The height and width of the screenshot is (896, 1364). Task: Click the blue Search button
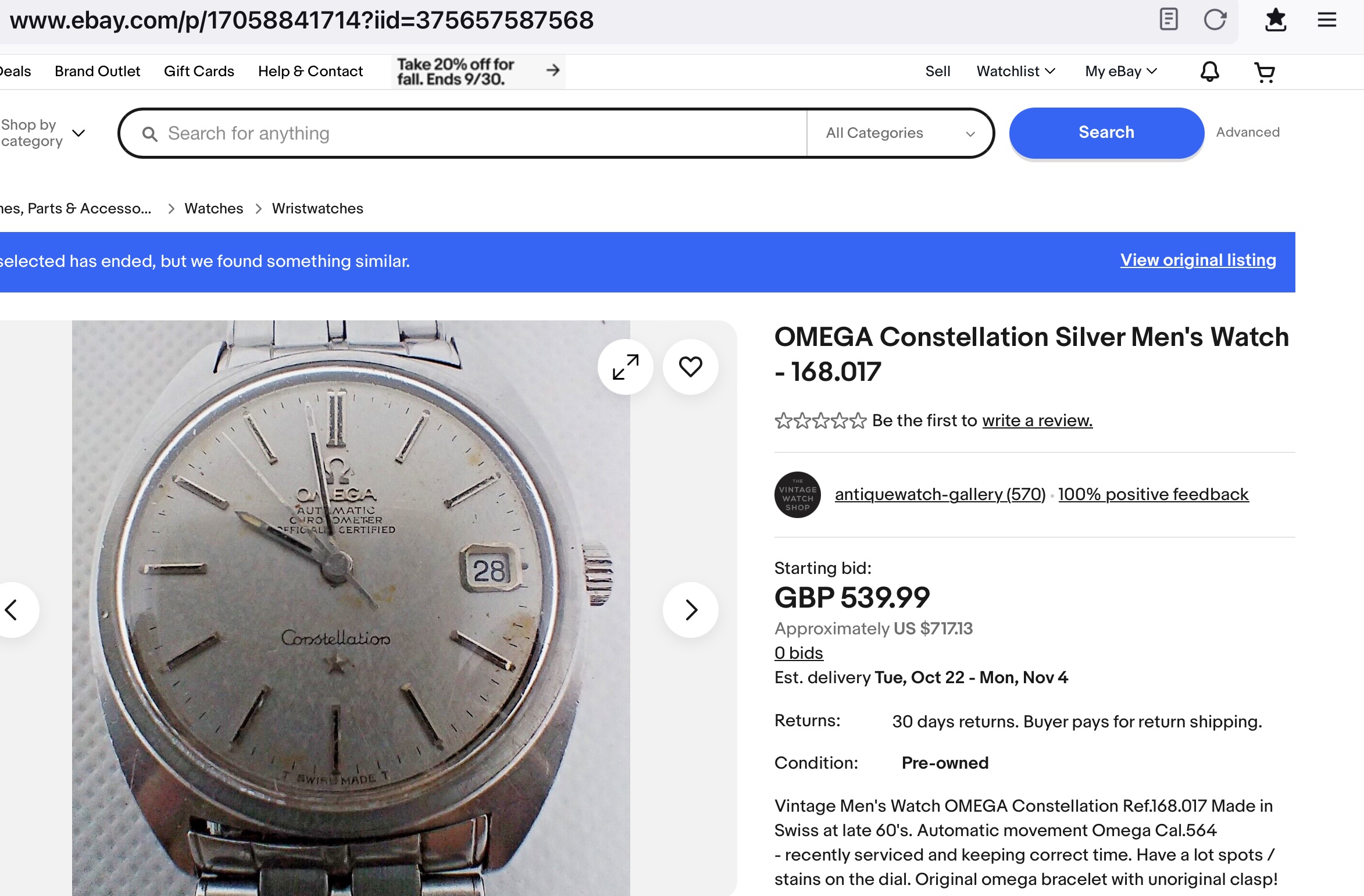click(x=1106, y=133)
